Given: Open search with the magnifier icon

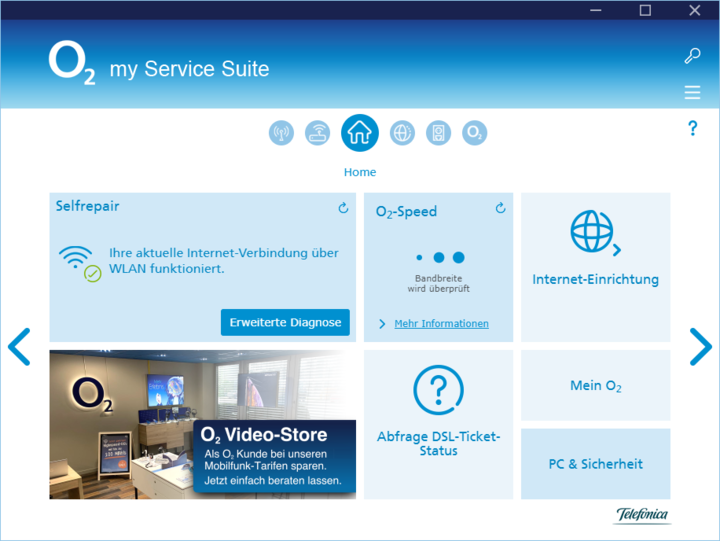Looking at the screenshot, I should coord(692,56).
